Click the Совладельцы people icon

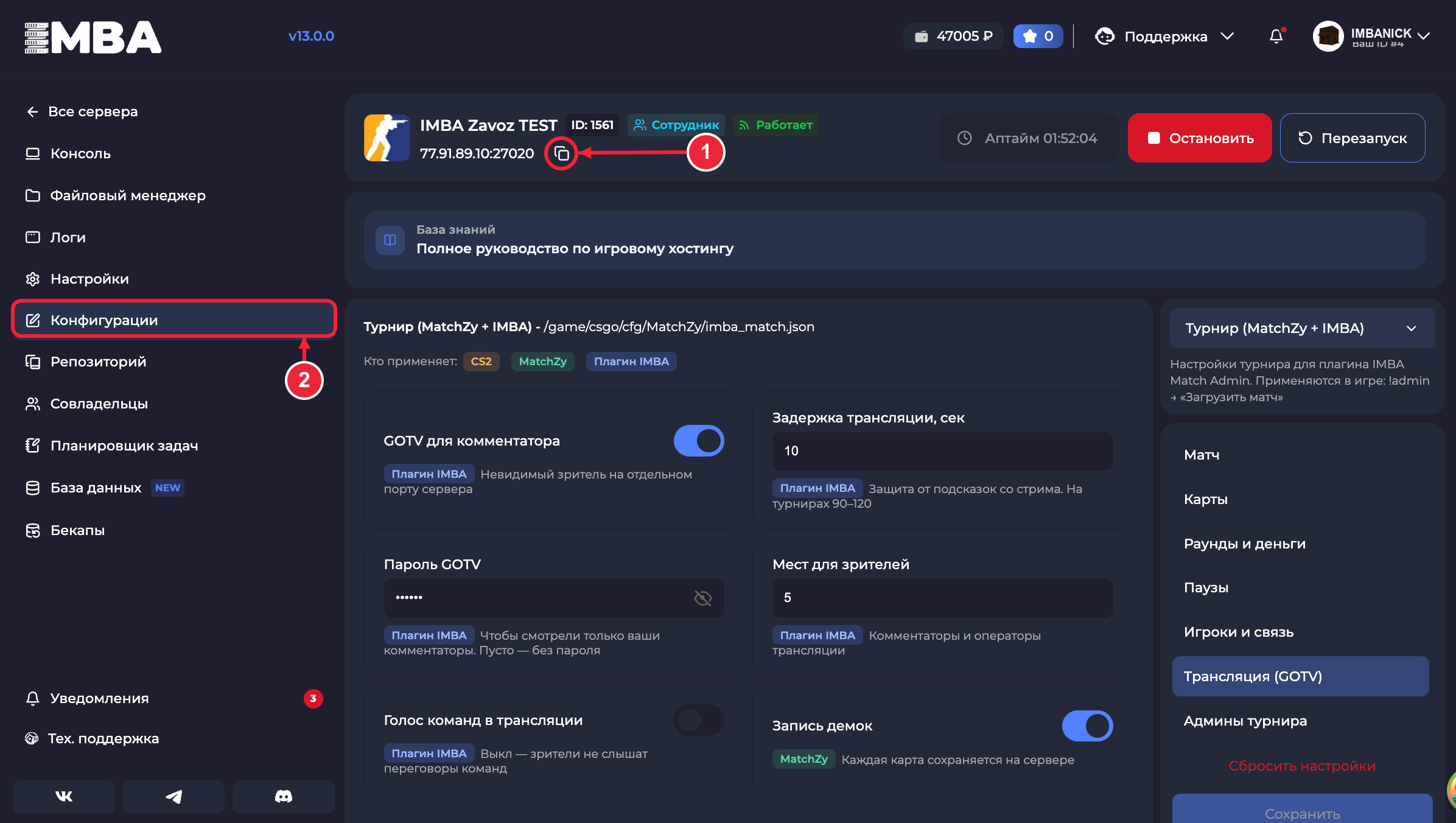coord(33,404)
